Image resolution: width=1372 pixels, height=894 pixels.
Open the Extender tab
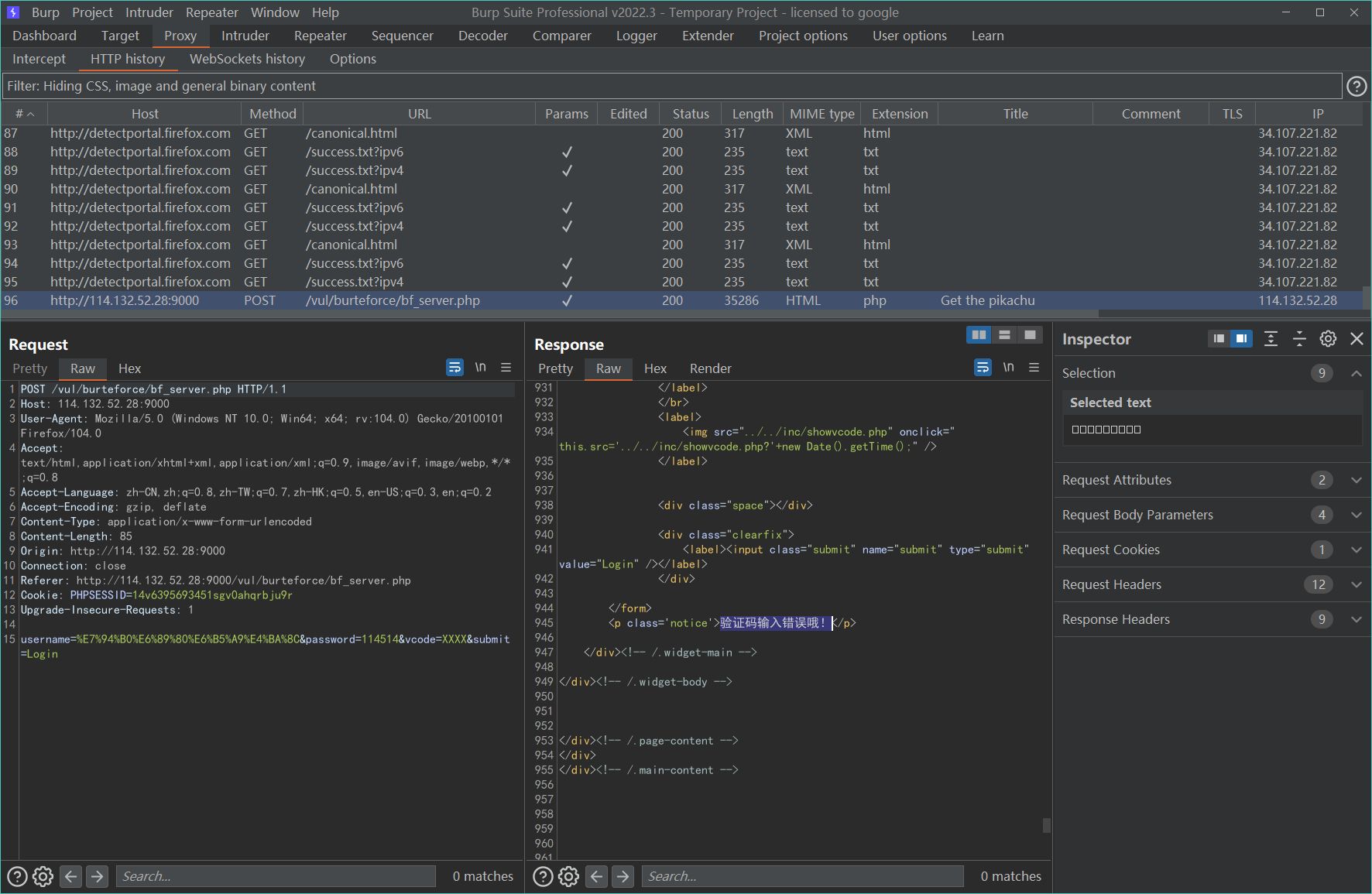(x=708, y=36)
